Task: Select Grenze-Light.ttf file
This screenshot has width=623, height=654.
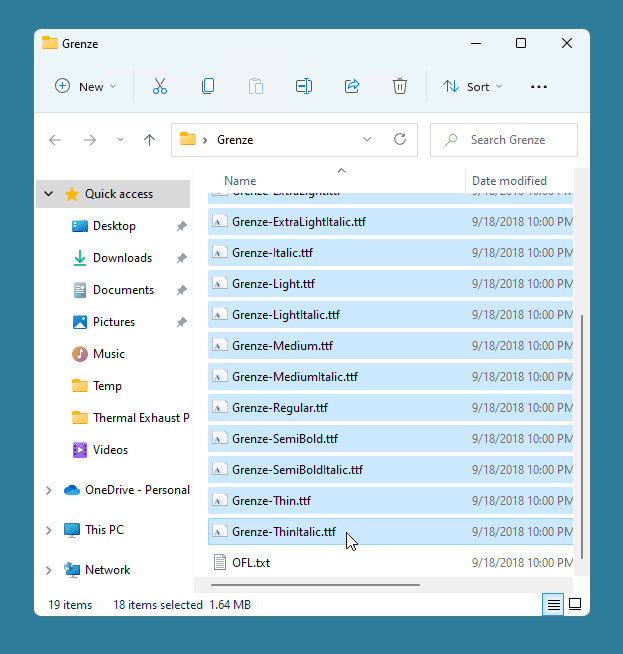Action: (390, 284)
